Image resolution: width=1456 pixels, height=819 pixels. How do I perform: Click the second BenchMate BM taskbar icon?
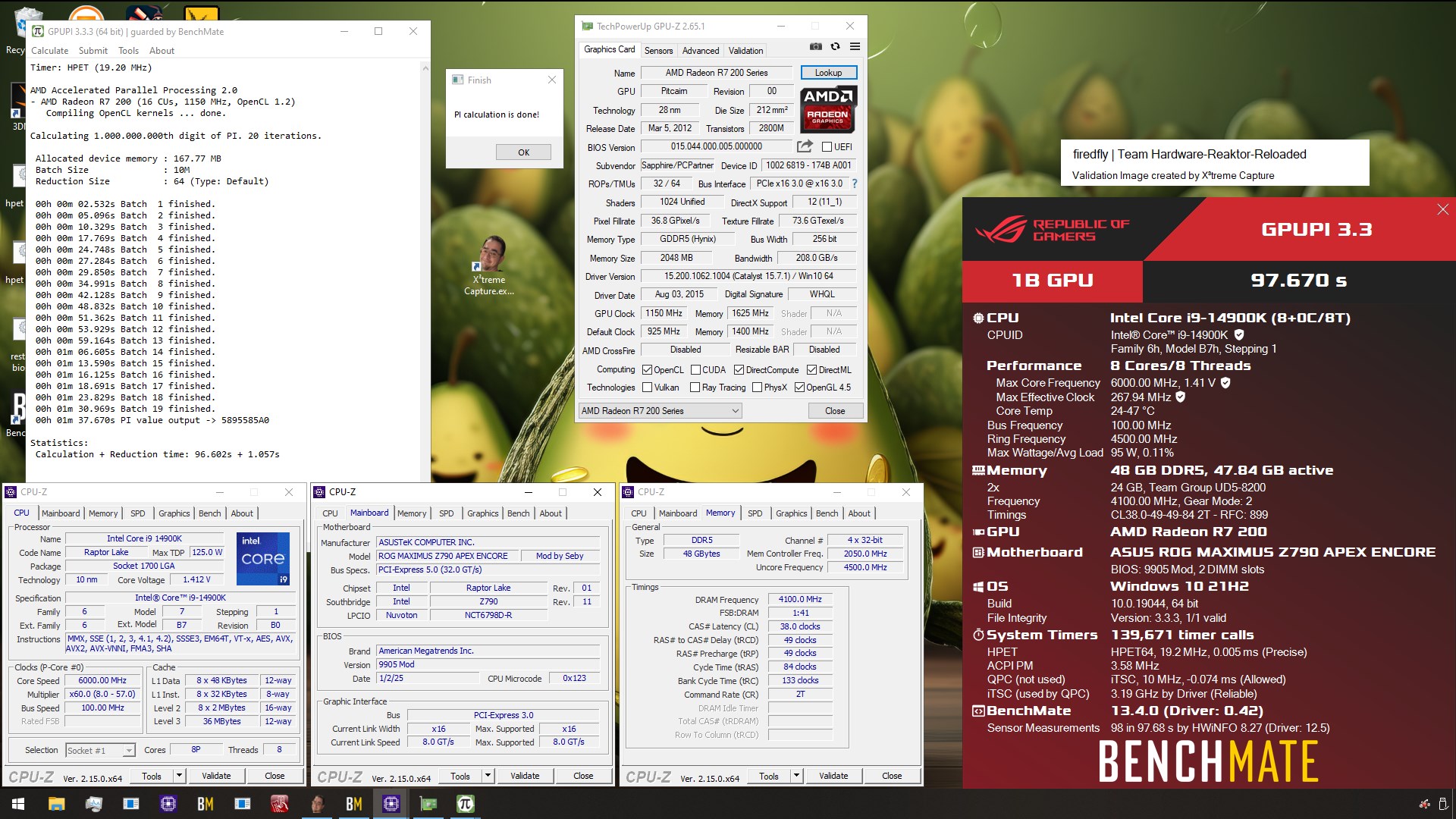click(x=354, y=804)
